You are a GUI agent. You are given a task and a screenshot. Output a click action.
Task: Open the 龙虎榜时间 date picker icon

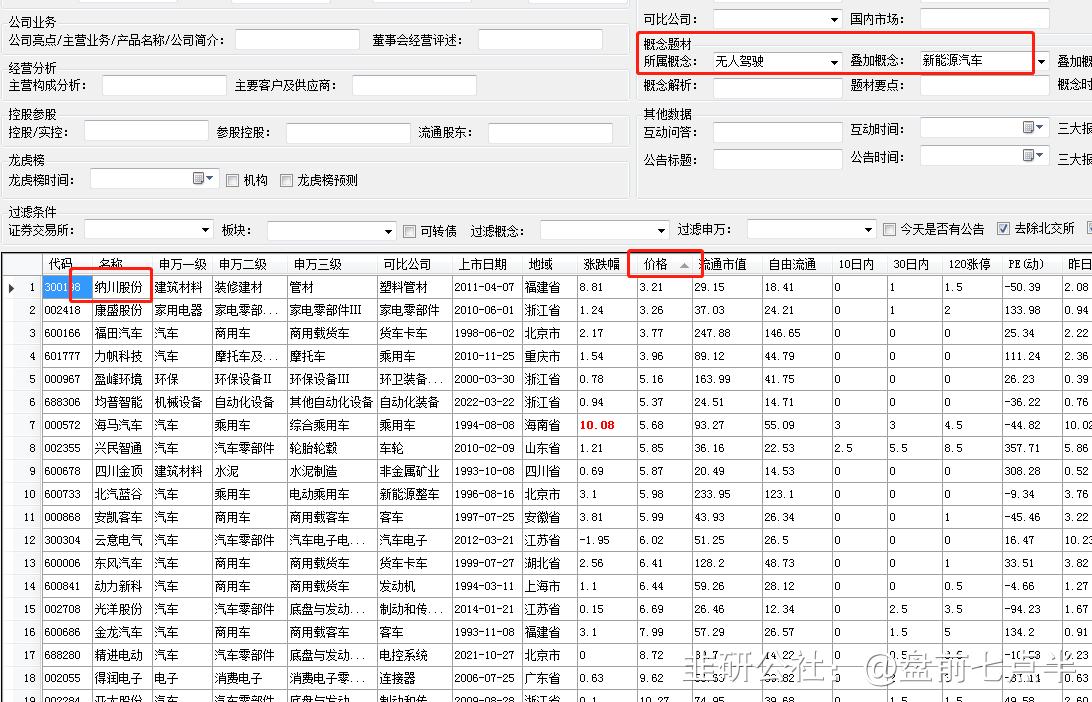199,178
